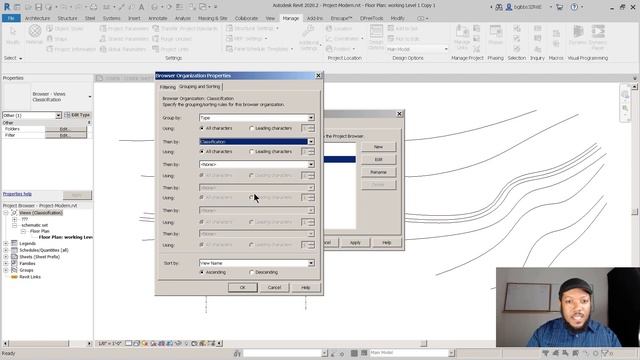Open the Group by dropdown showing Type
The height and width of the screenshot is (360, 640).
(x=257, y=118)
